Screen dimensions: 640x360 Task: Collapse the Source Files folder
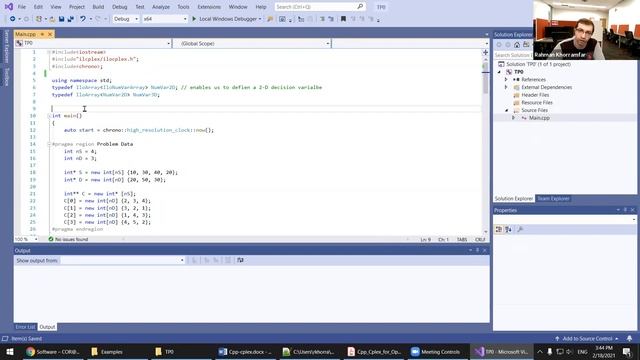(x=507, y=110)
